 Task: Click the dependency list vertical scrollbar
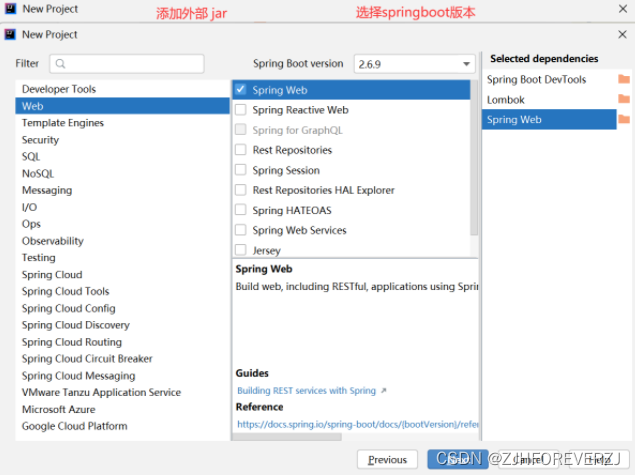474,158
